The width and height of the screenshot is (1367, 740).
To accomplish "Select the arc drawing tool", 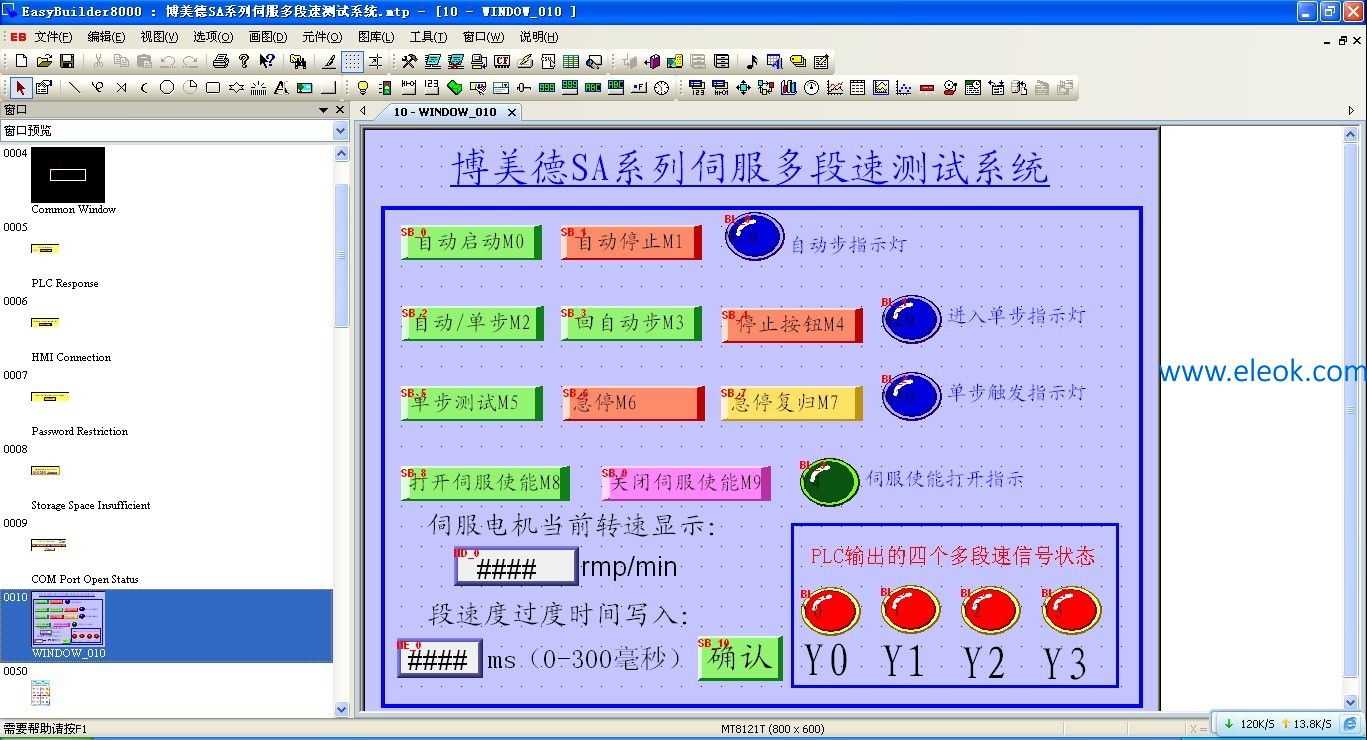I will [144, 88].
